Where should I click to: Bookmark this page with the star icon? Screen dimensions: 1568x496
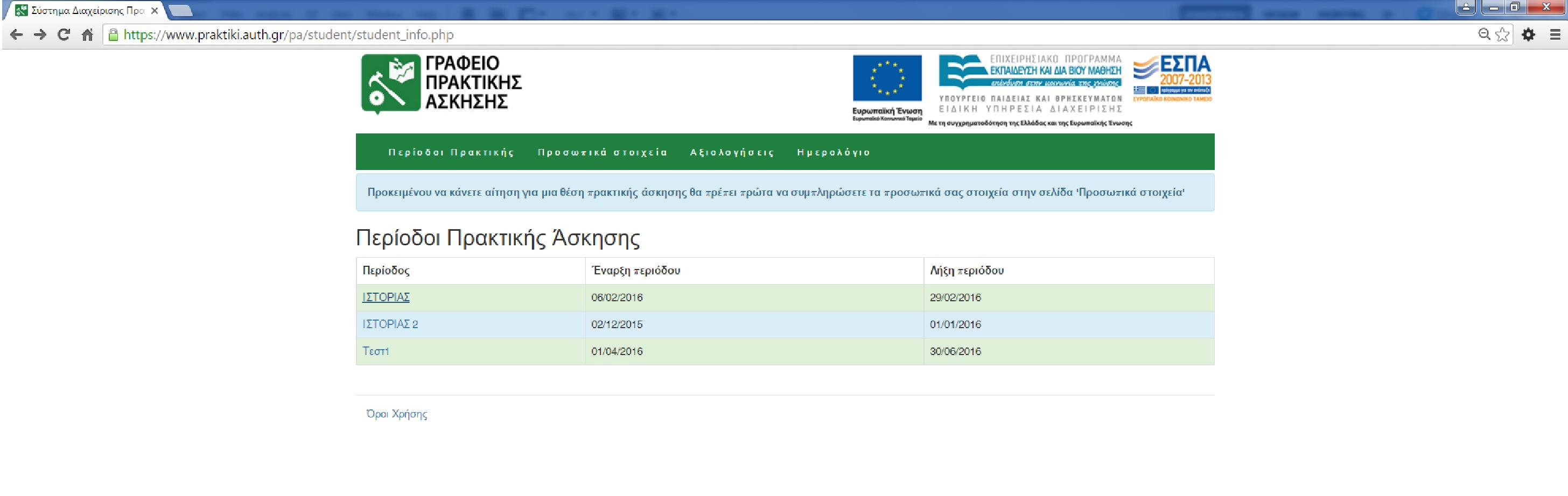(x=1502, y=34)
